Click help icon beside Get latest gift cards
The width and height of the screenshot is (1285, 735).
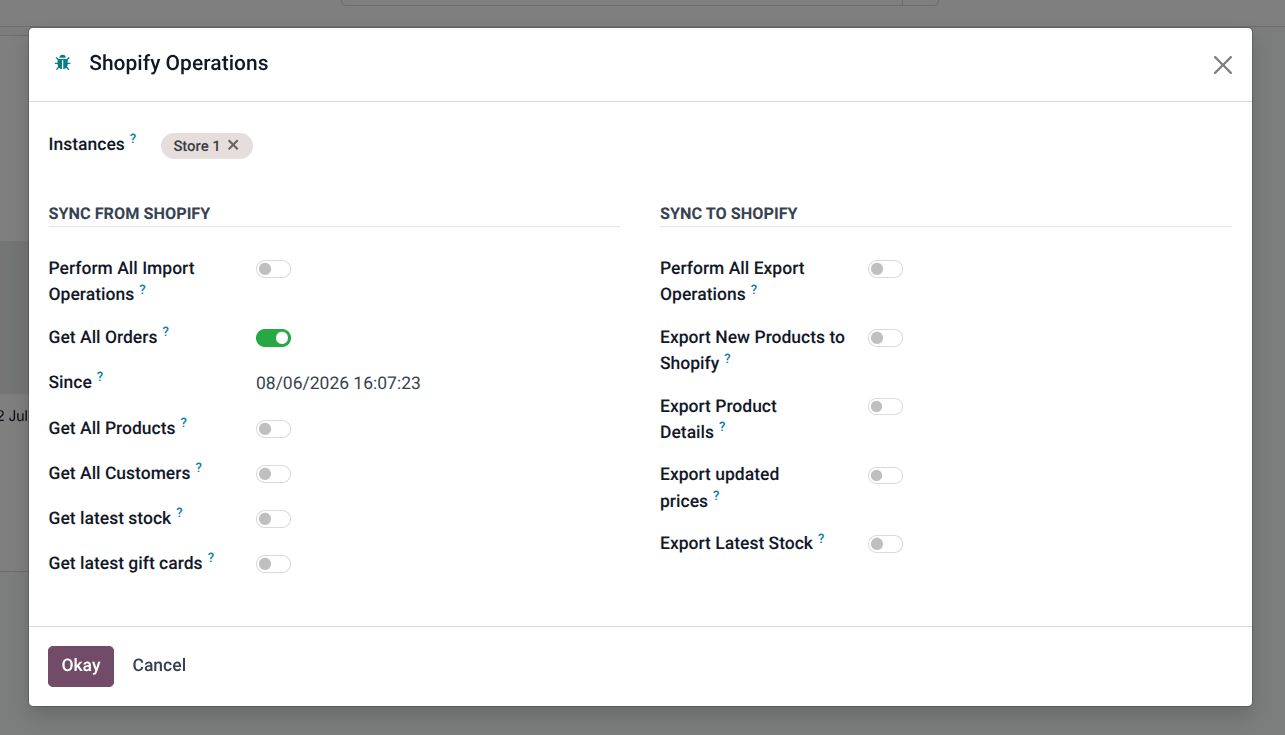(x=211, y=557)
